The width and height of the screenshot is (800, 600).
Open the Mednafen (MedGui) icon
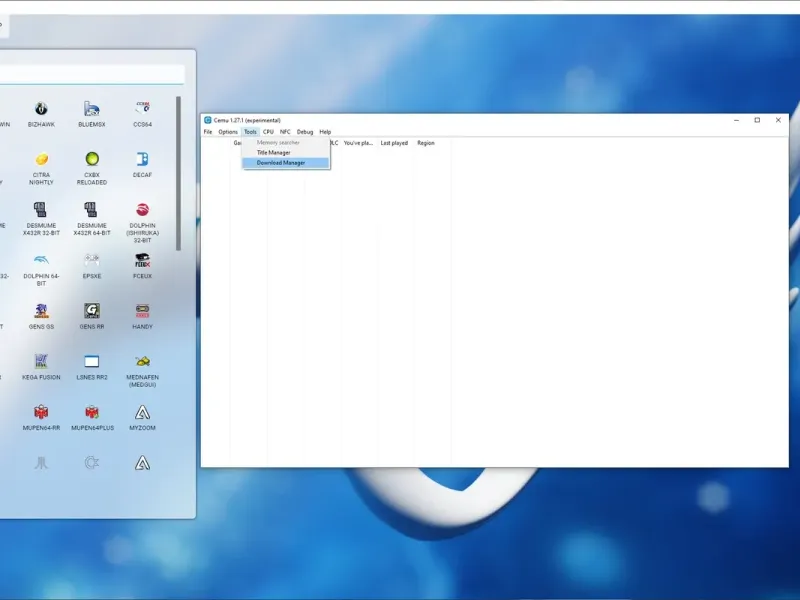click(x=142, y=361)
